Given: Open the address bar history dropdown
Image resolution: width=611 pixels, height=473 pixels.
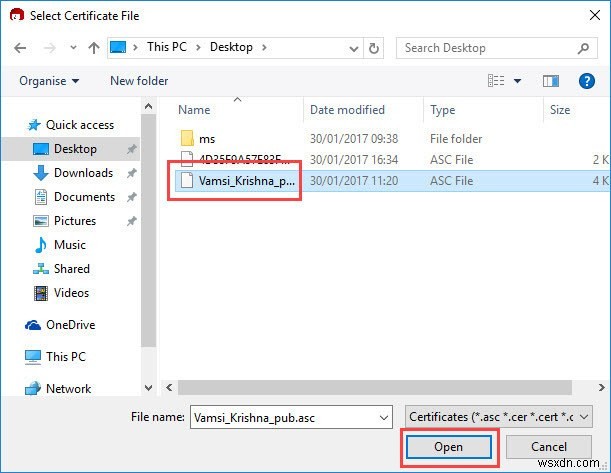Looking at the screenshot, I should [354, 48].
